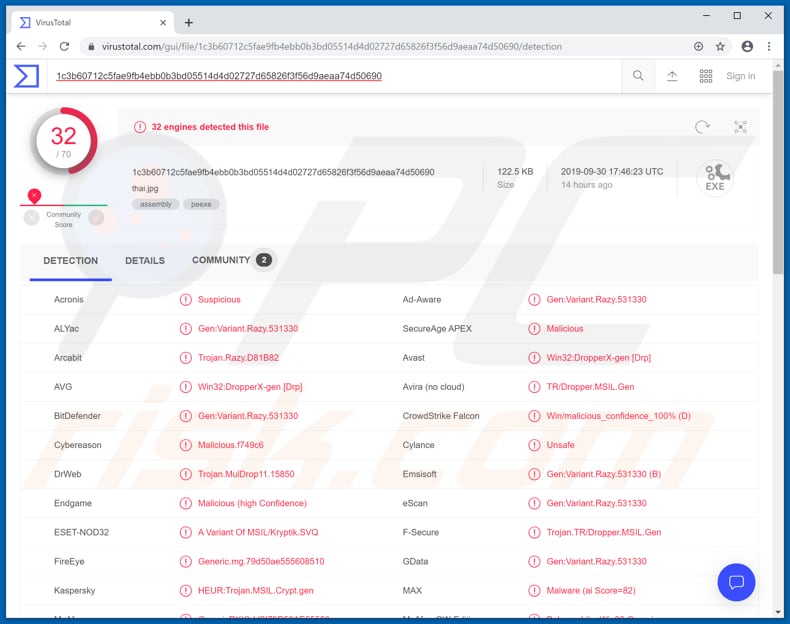The image size is (790, 624).
Task: Click the Acronis Suspicious alert icon
Action: pos(186,300)
